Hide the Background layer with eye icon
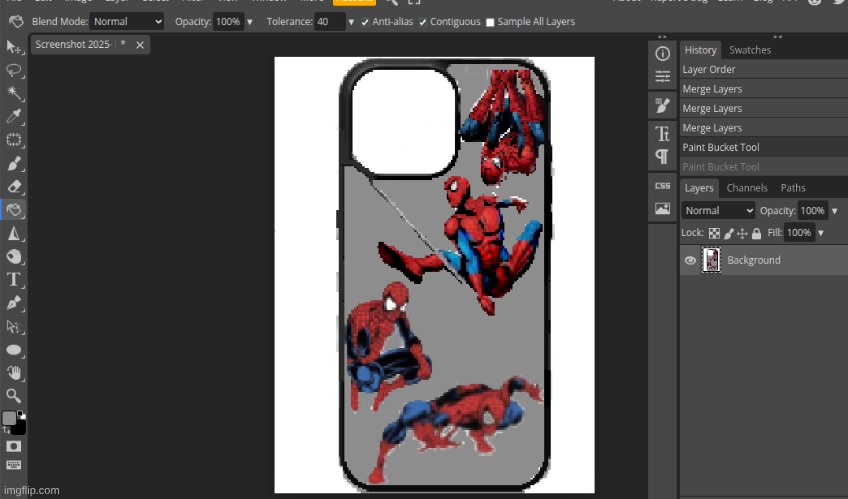The width and height of the screenshot is (848, 499). point(690,261)
